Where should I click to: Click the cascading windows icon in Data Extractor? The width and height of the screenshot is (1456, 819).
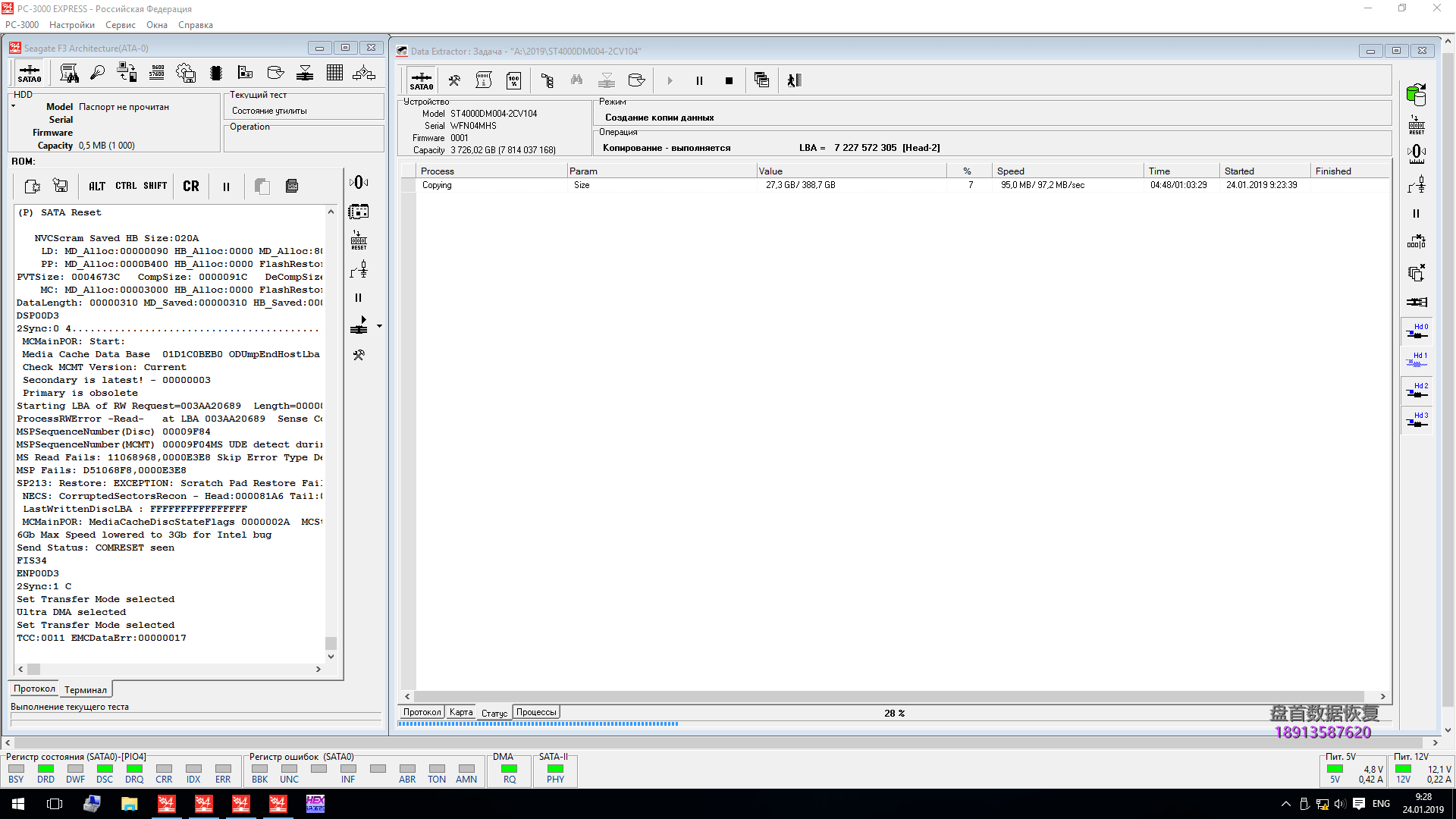[762, 80]
